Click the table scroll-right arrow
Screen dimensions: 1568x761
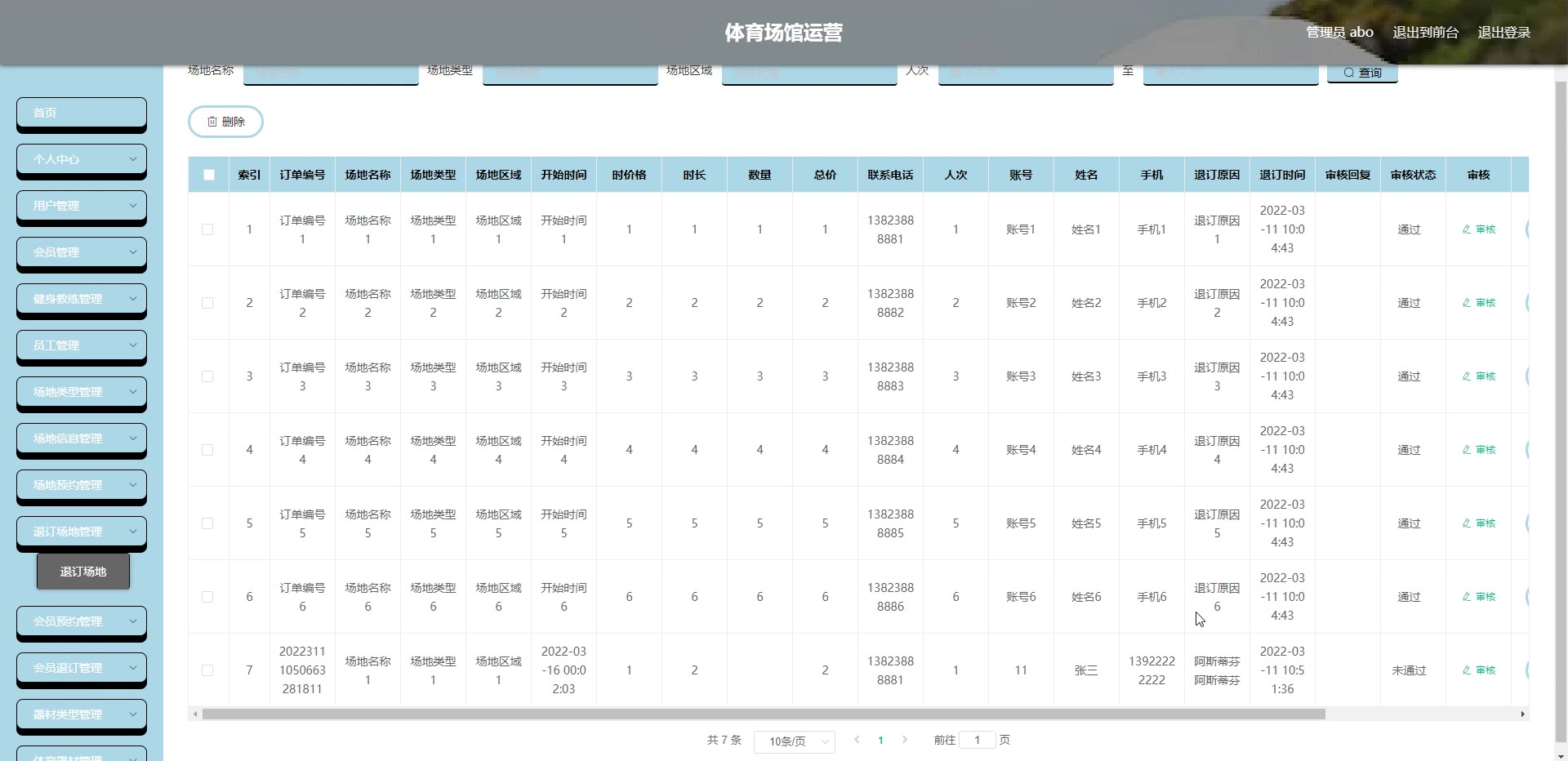tap(1522, 714)
